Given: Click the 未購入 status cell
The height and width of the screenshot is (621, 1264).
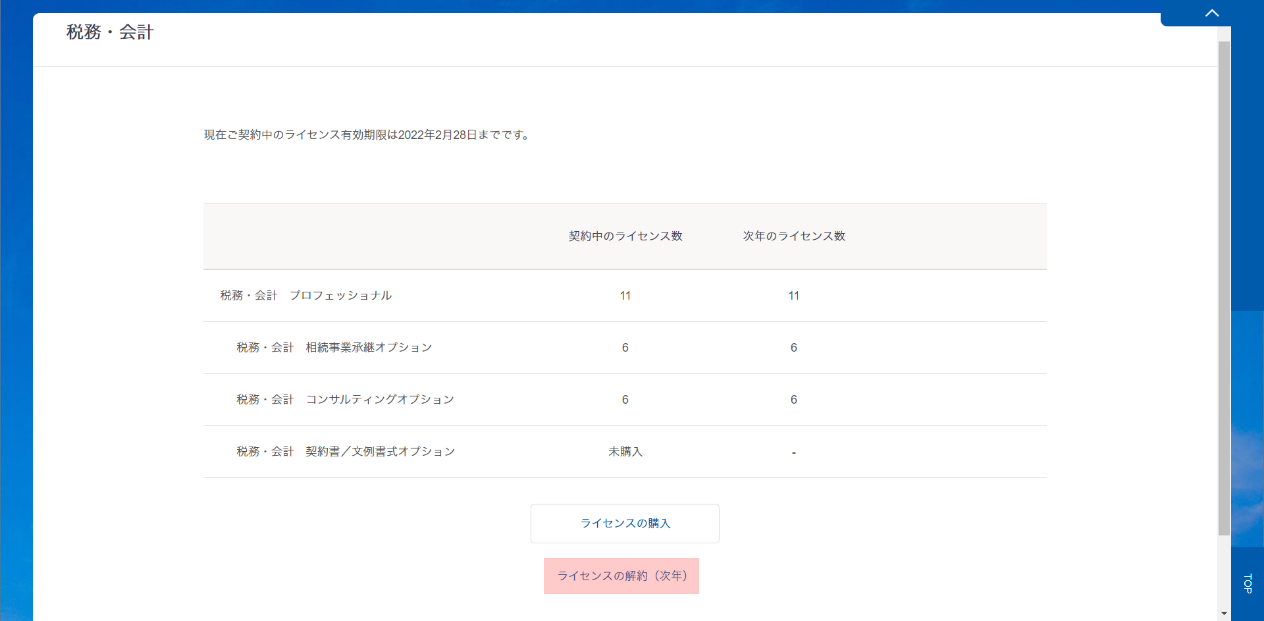Looking at the screenshot, I should (625, 452).
